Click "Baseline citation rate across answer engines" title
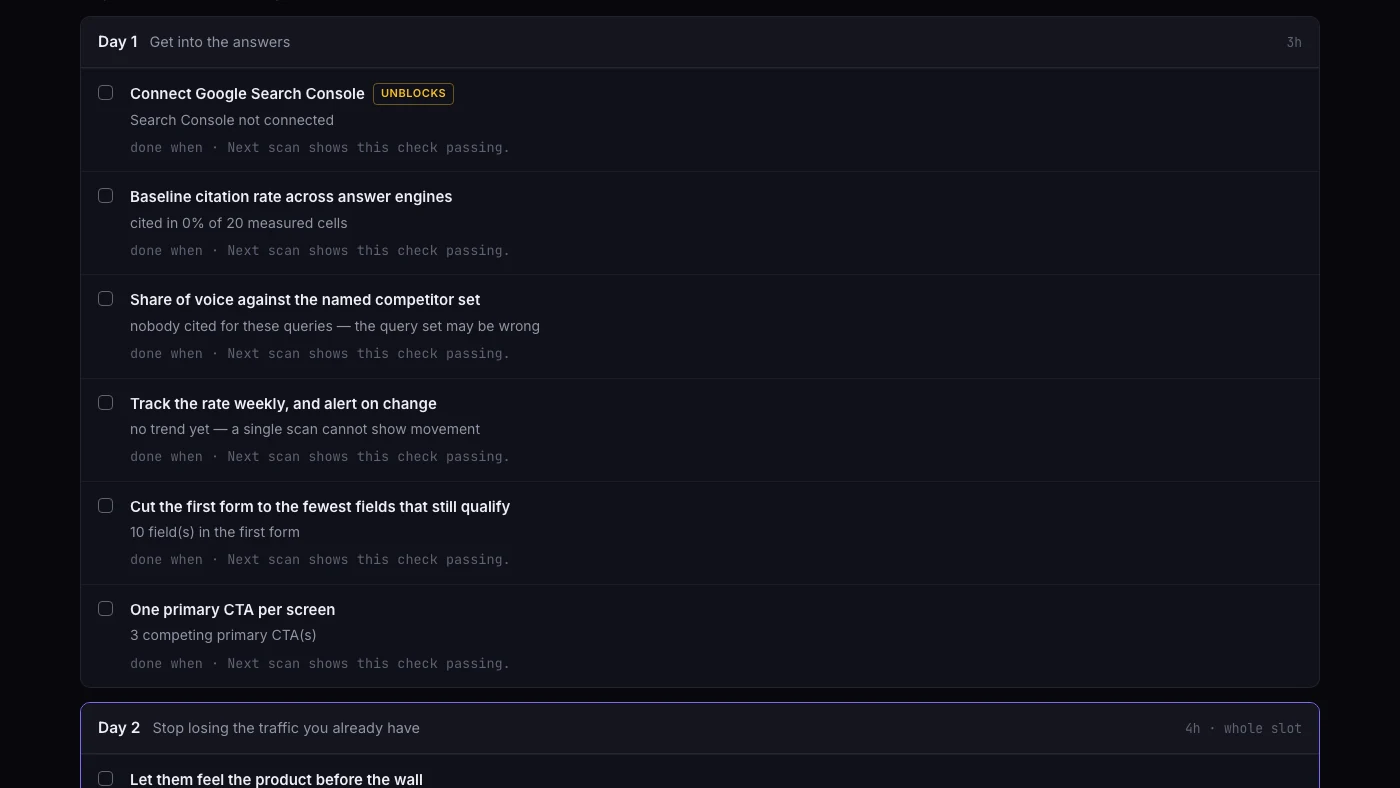This screenshot has width=1400, height=788. pos(291,196)
